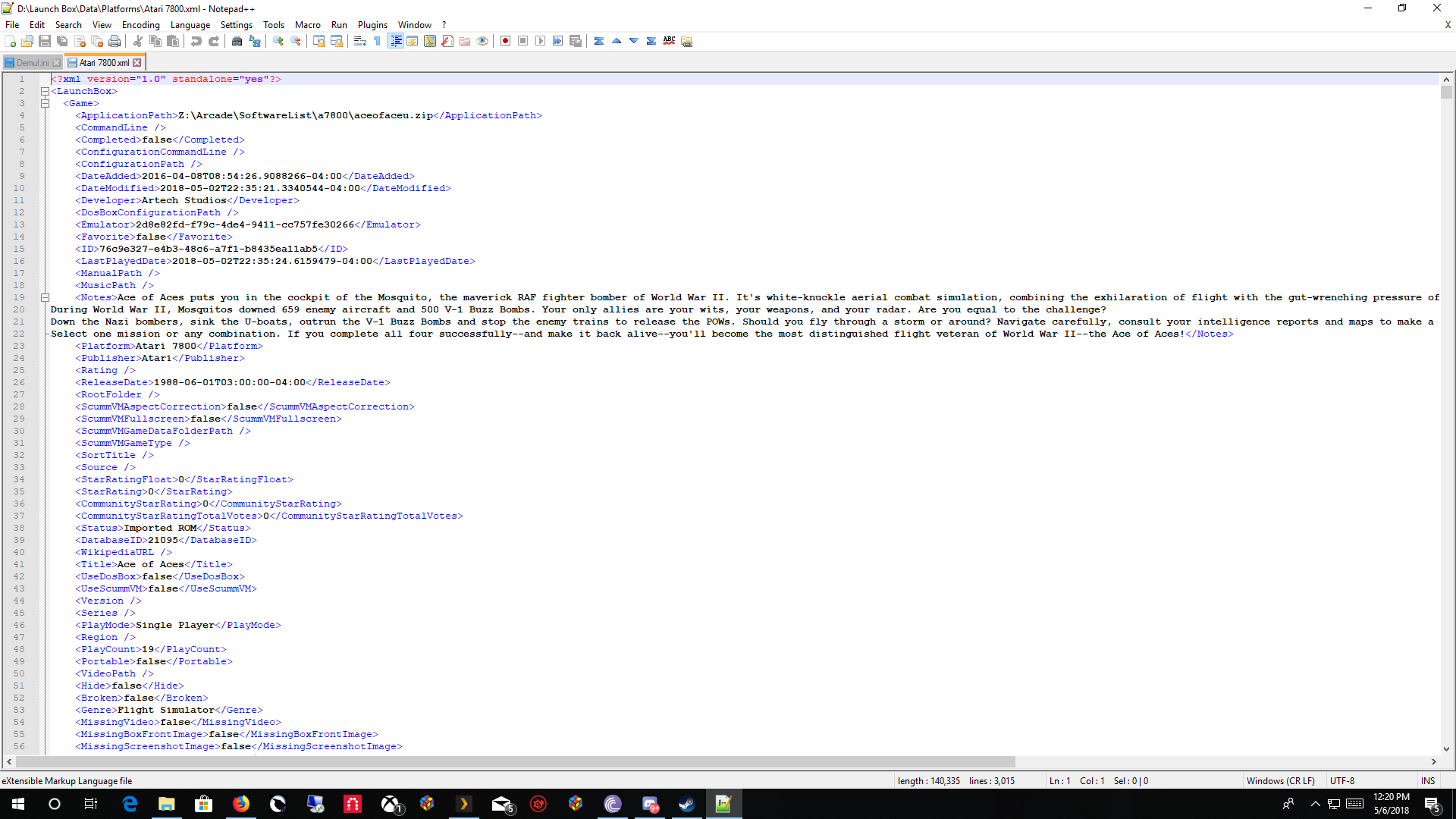This screenshot has height=819, width=1456.
Task: Click the INS insert mode indicator
Action: click(1428, 780)
